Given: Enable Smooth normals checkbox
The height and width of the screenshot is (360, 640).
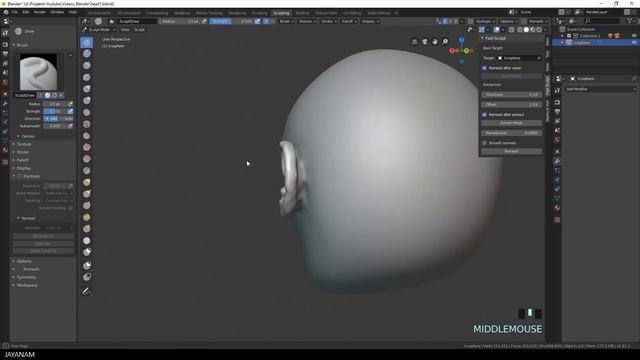Looking at the screenshot, I should click(x=484, y=143).
